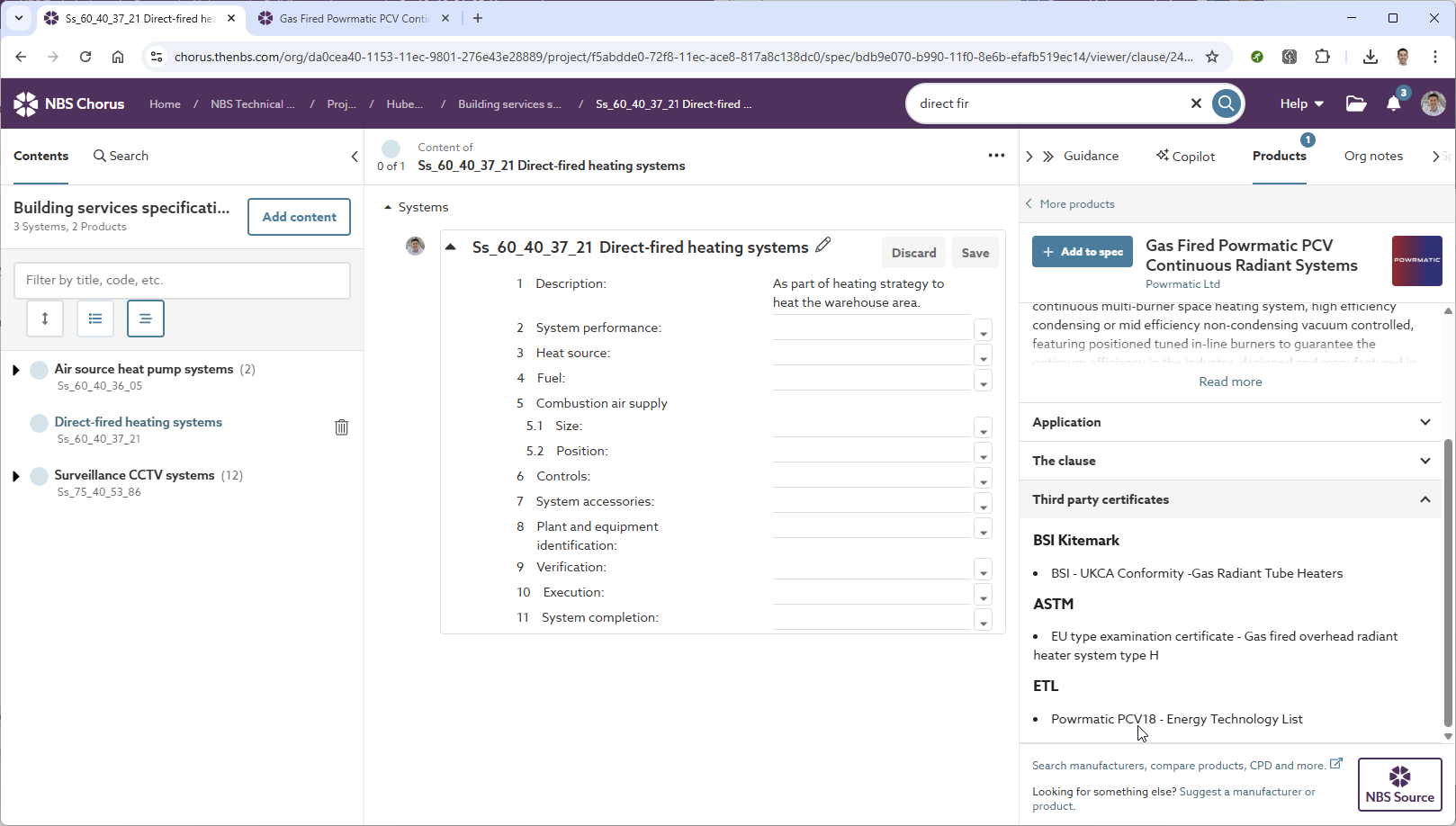Select the compact text view icon in Contents panel
The height and width of the screenshot is (826, 1456).
[145, 319]
